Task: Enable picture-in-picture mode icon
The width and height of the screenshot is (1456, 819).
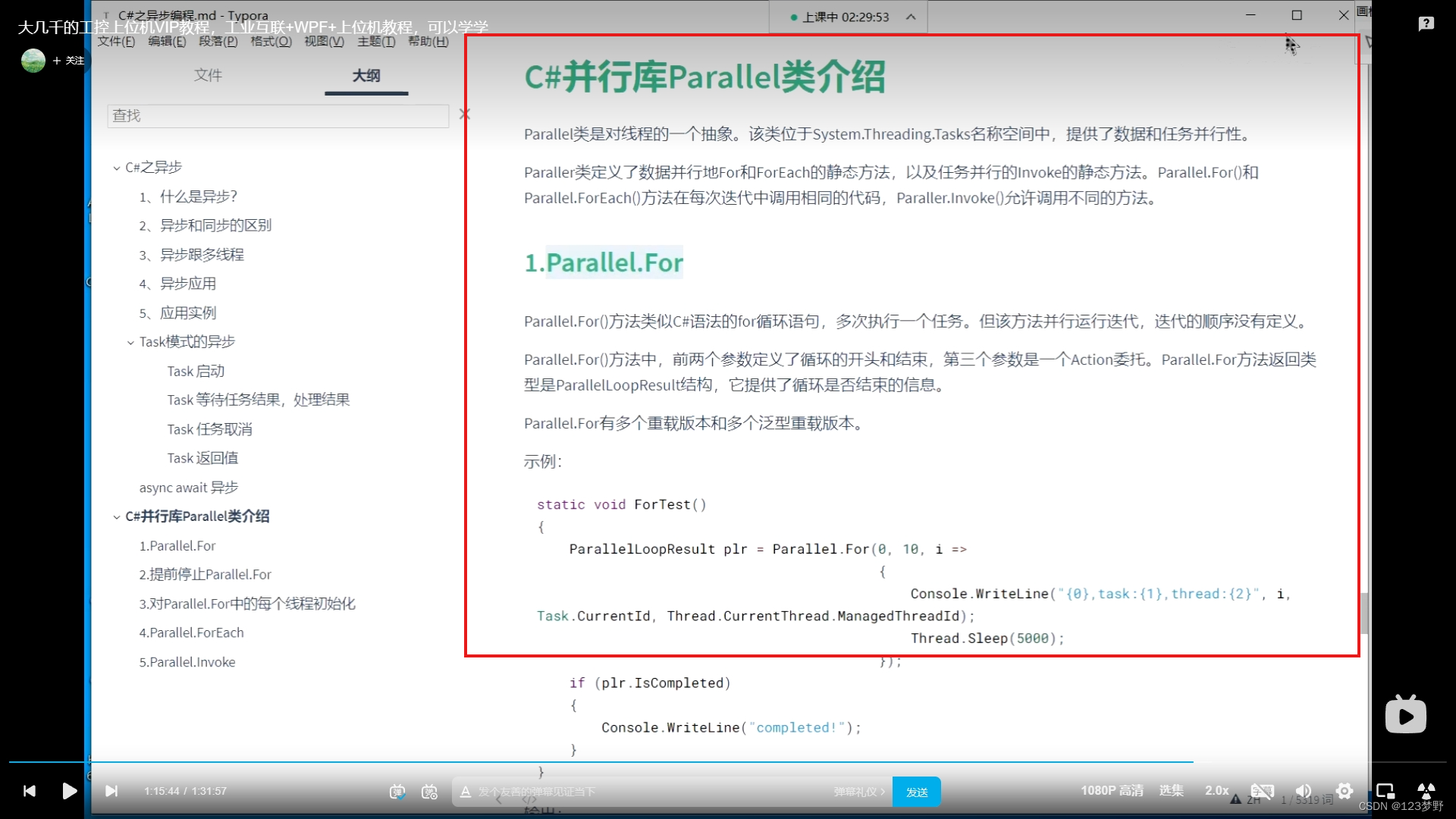Action: point(1385,791)
